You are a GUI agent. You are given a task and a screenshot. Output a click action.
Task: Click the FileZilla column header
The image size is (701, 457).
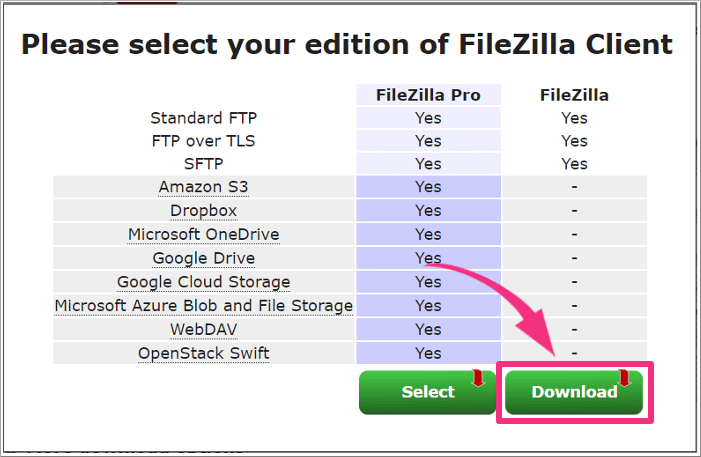574,95
